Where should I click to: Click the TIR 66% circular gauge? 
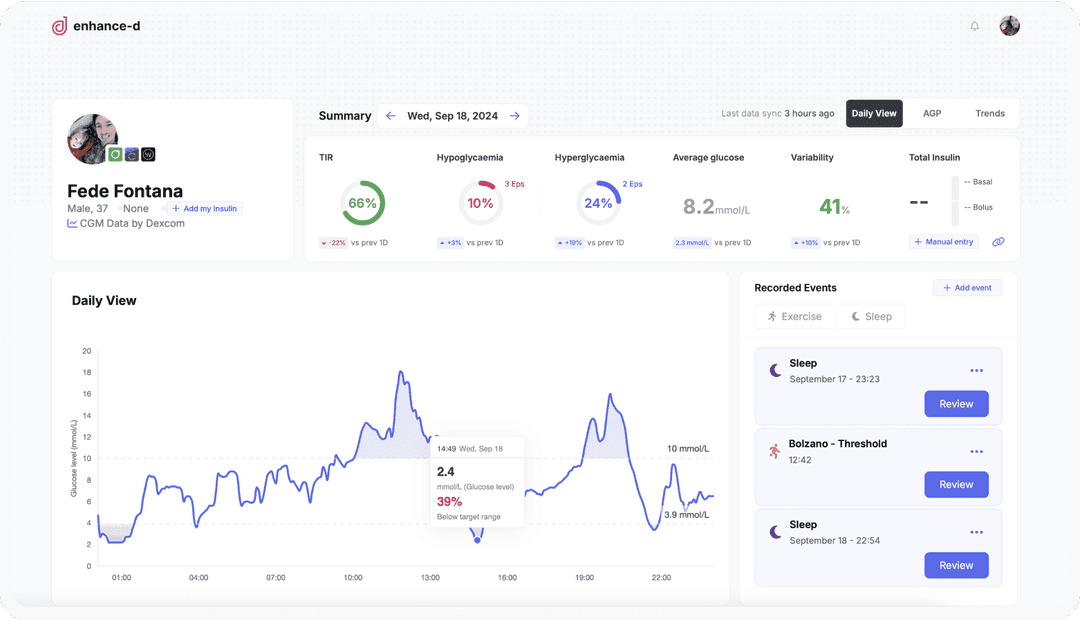pyautogui.click(x=362, y=203)
